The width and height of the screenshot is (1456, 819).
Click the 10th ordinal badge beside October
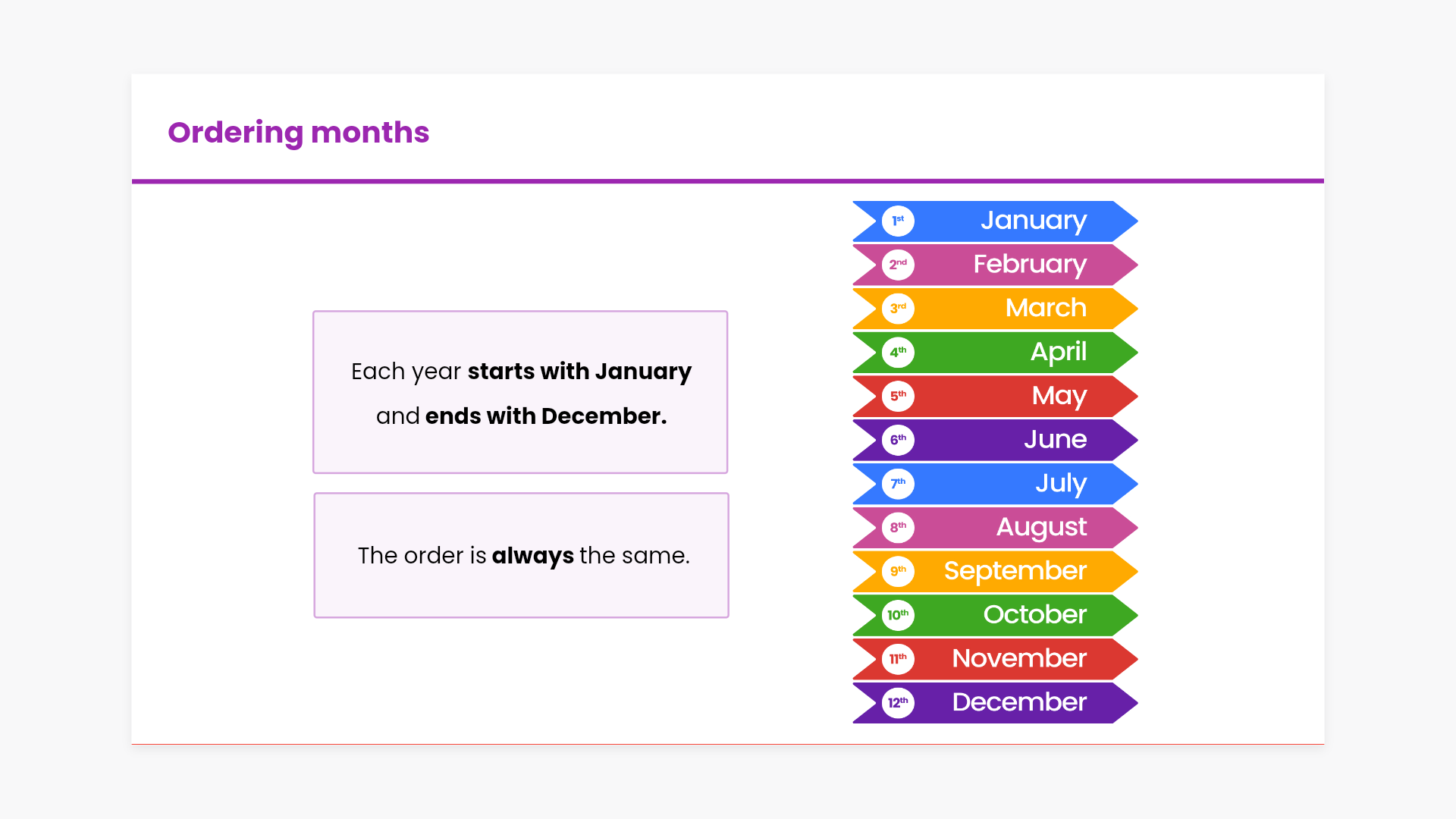click(898, 615)
